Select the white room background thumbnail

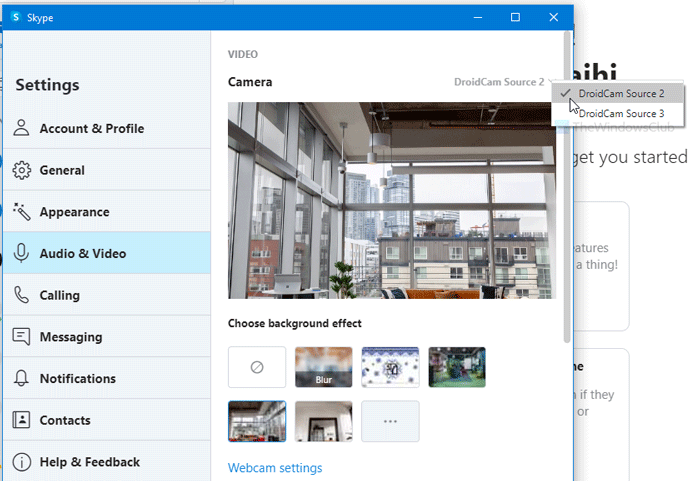pyautogui.click(x=324, y=421)
